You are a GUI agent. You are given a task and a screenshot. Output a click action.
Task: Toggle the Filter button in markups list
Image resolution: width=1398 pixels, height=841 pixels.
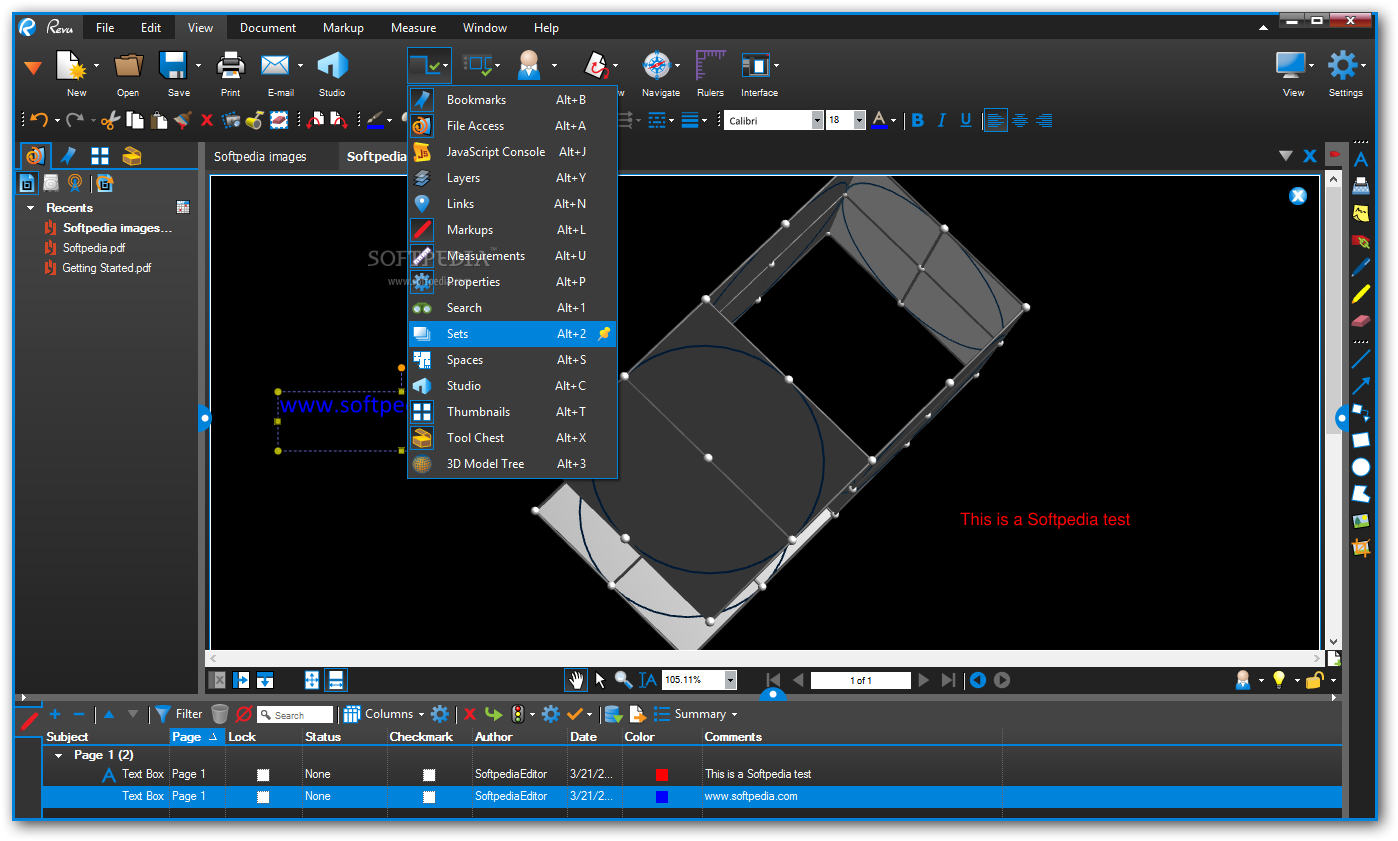178,714
